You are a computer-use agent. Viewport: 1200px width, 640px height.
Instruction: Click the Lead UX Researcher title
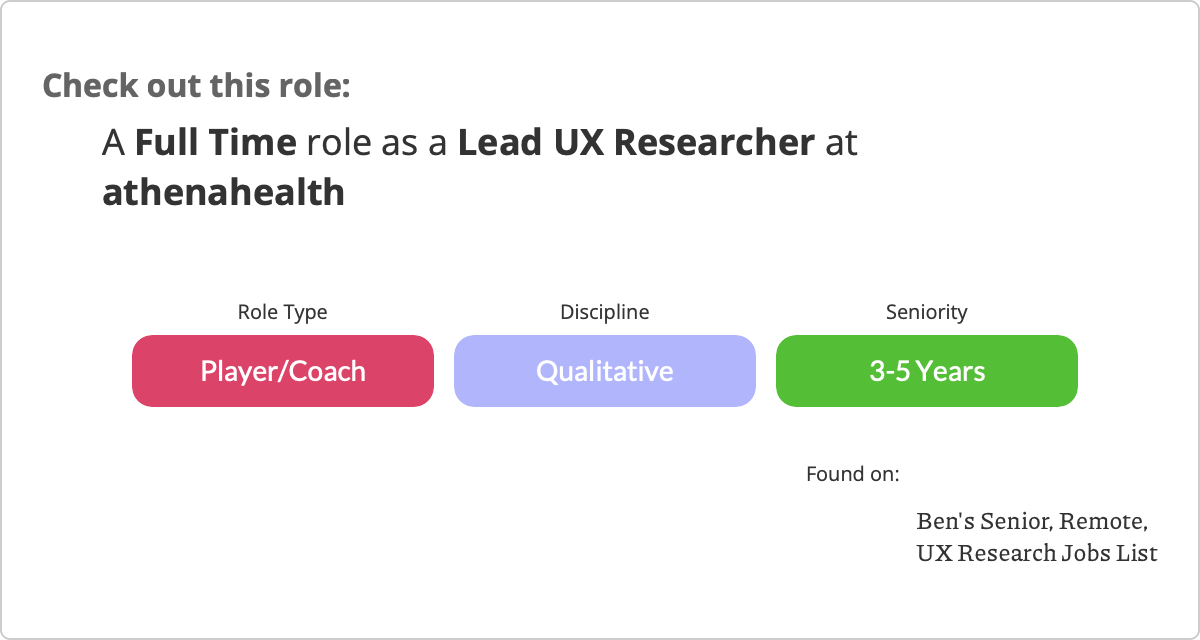[636, 143]
